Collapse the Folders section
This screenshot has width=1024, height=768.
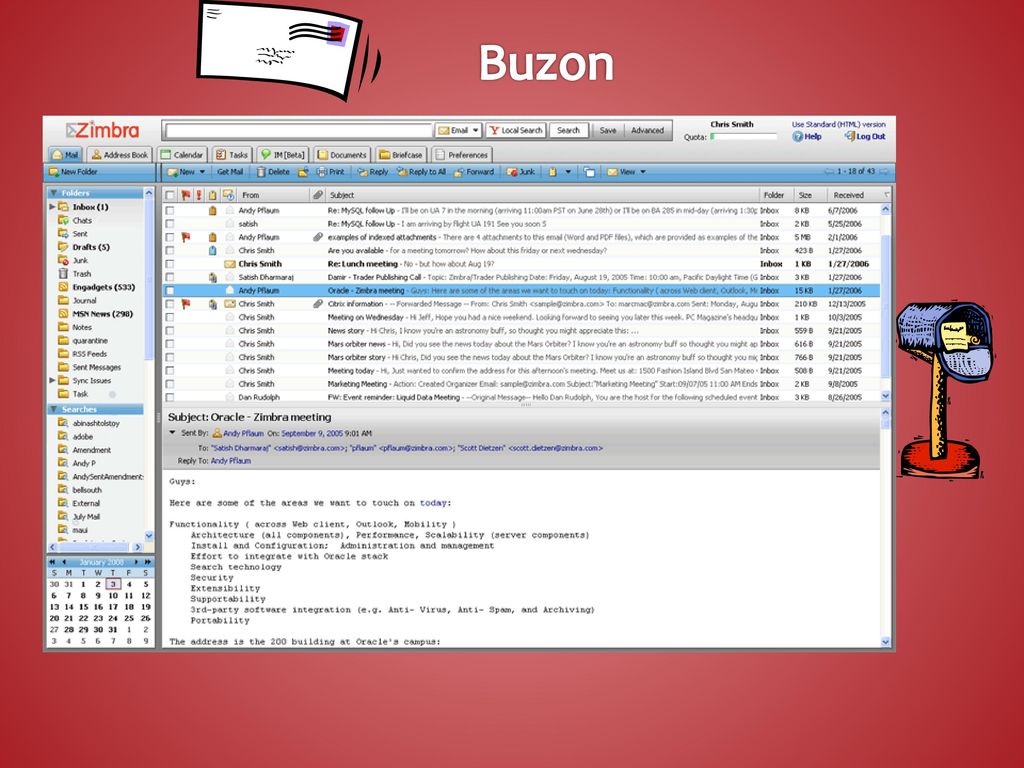pyautogui.click(x=54, y=193)
